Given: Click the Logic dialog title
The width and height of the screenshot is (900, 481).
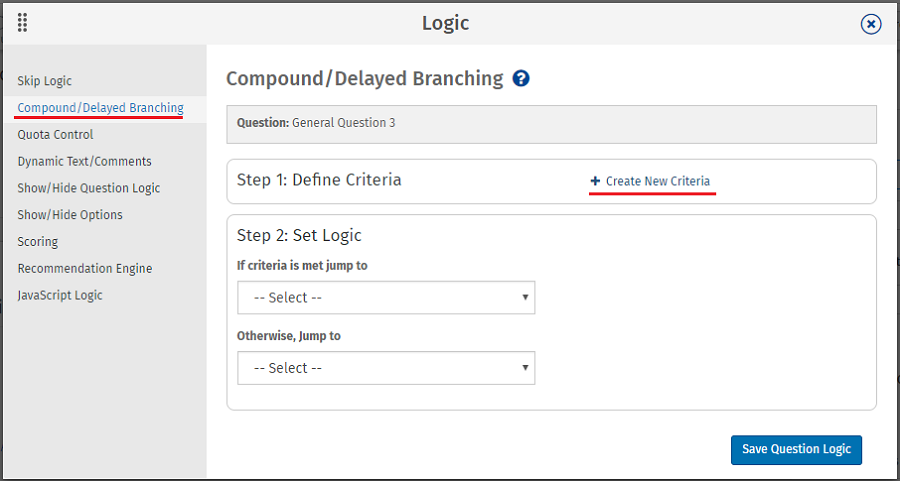Looking at the screenshot, I should point(445,23).
